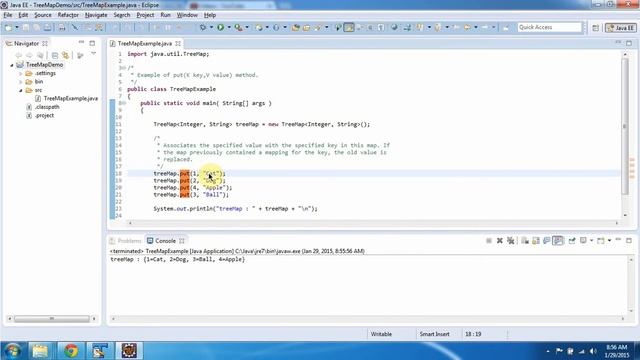Viewport: 640px width, 360px height.
Task: Open the Run configurations dropdown arrow
Action: point(229,27)
